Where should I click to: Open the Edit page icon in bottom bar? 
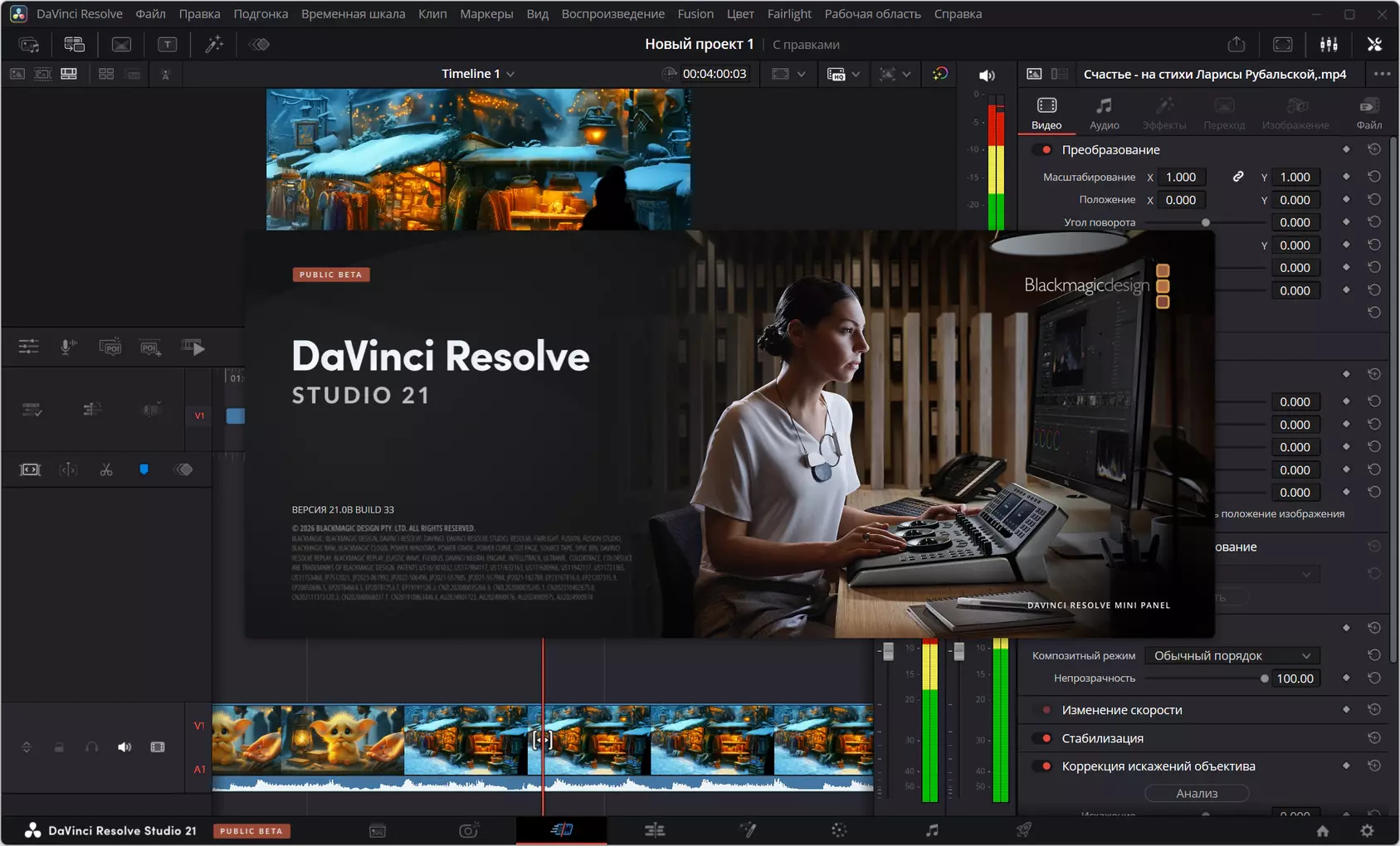point(654,830)
